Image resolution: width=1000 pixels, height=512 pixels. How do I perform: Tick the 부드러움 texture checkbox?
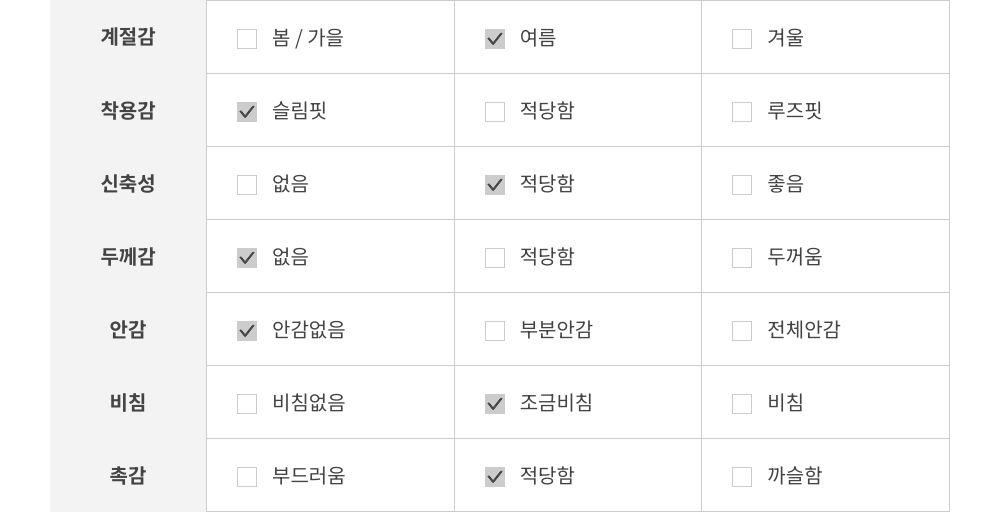[x=247, y=477]
